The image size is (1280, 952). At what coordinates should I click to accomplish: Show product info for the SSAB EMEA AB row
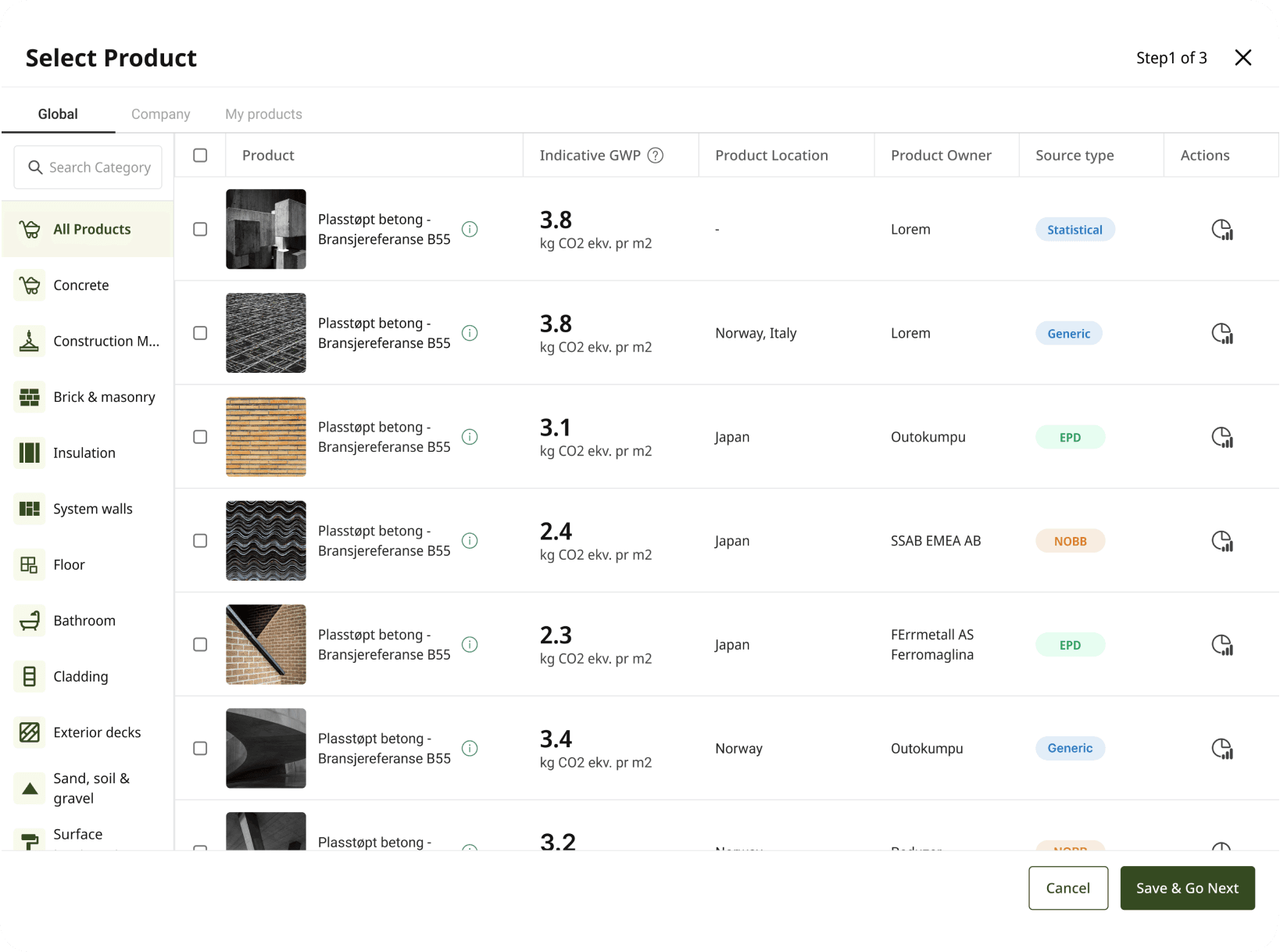point(470,541)
